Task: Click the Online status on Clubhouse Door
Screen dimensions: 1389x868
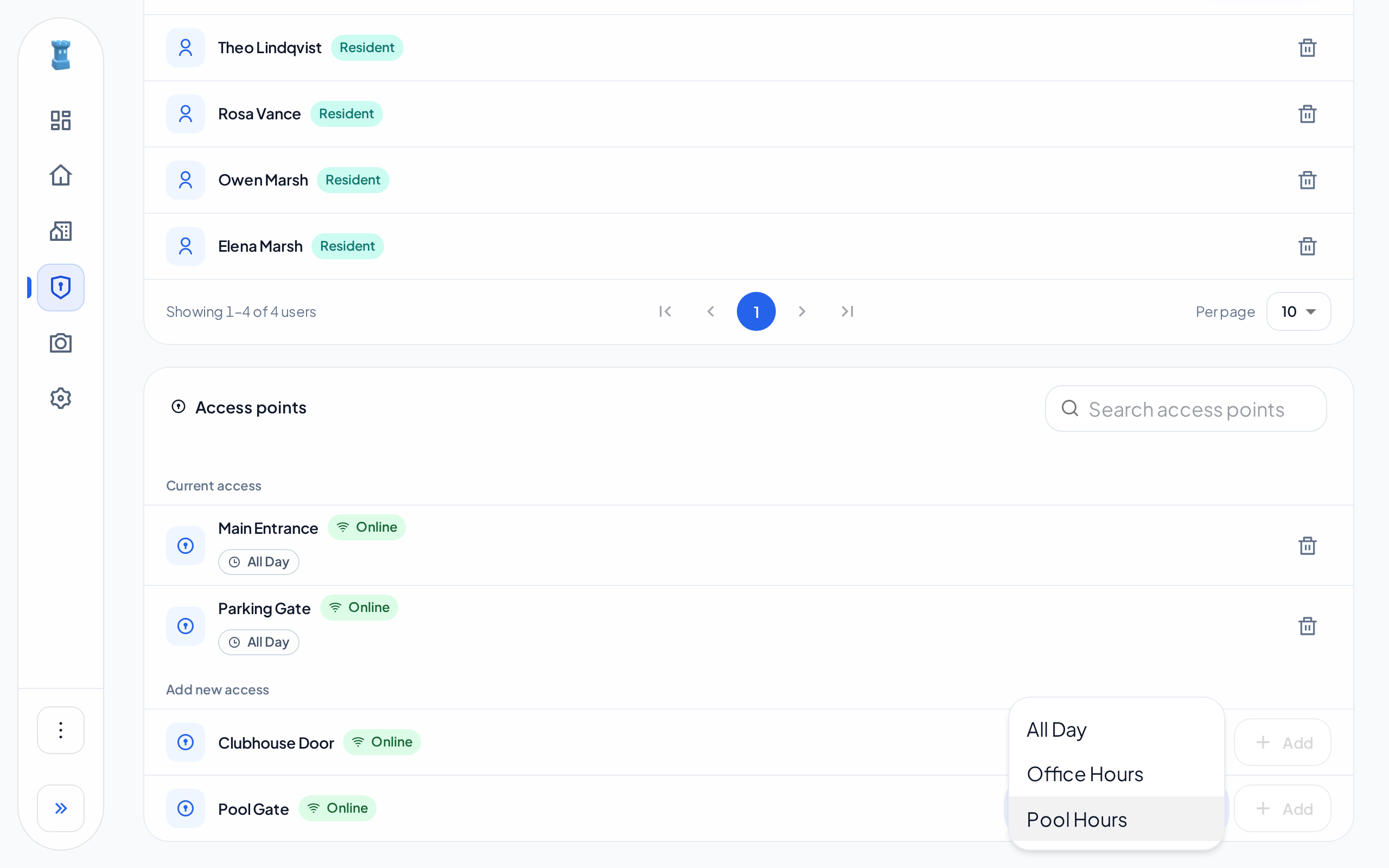Action: pyautogui.click(x=381, y=742)
